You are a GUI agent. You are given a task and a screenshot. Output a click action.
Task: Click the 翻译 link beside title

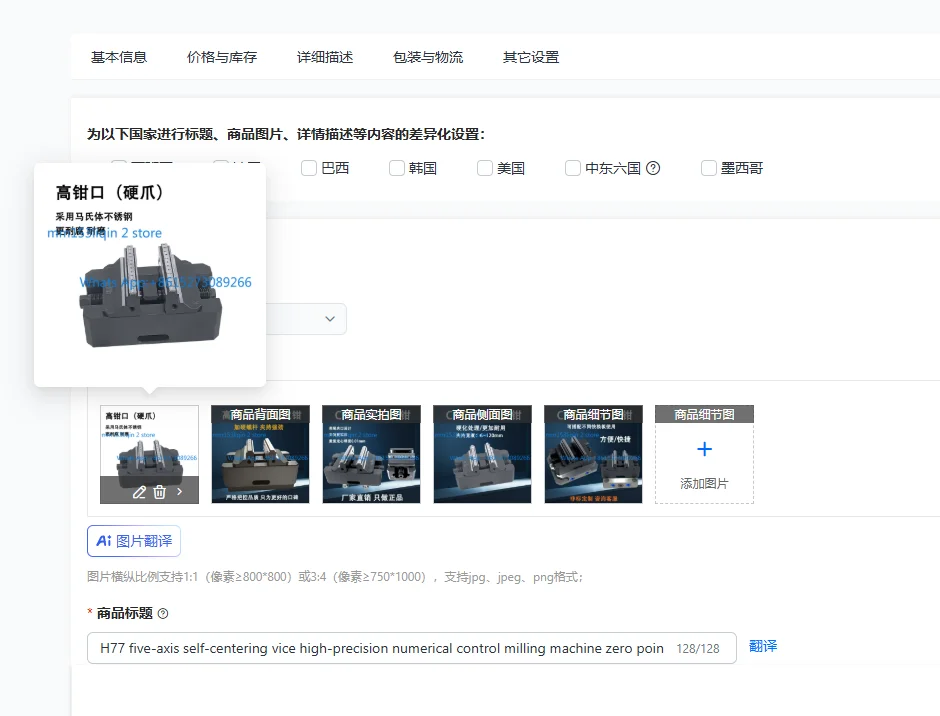(763, 646)
